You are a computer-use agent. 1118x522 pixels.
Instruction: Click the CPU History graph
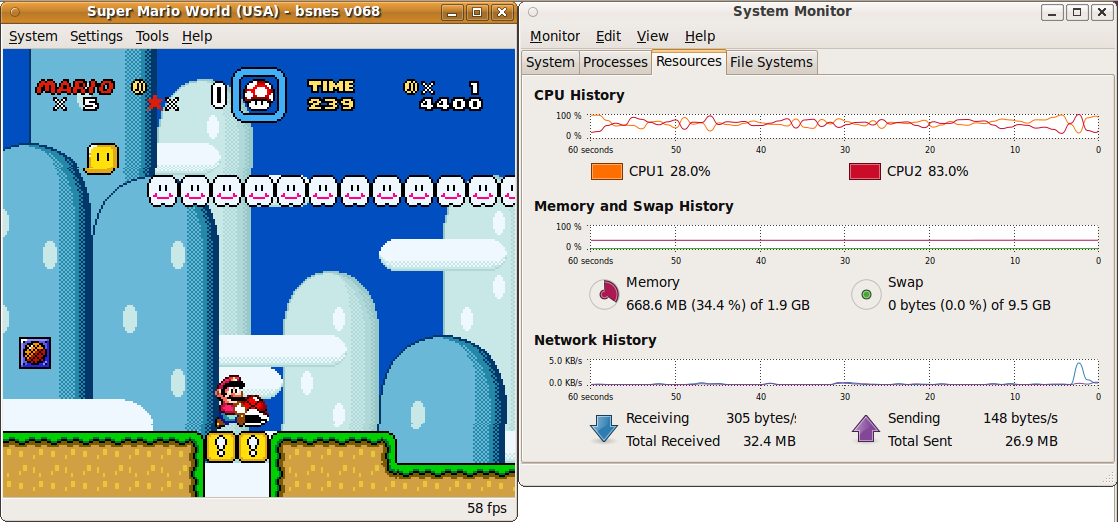tap(844, 126)
